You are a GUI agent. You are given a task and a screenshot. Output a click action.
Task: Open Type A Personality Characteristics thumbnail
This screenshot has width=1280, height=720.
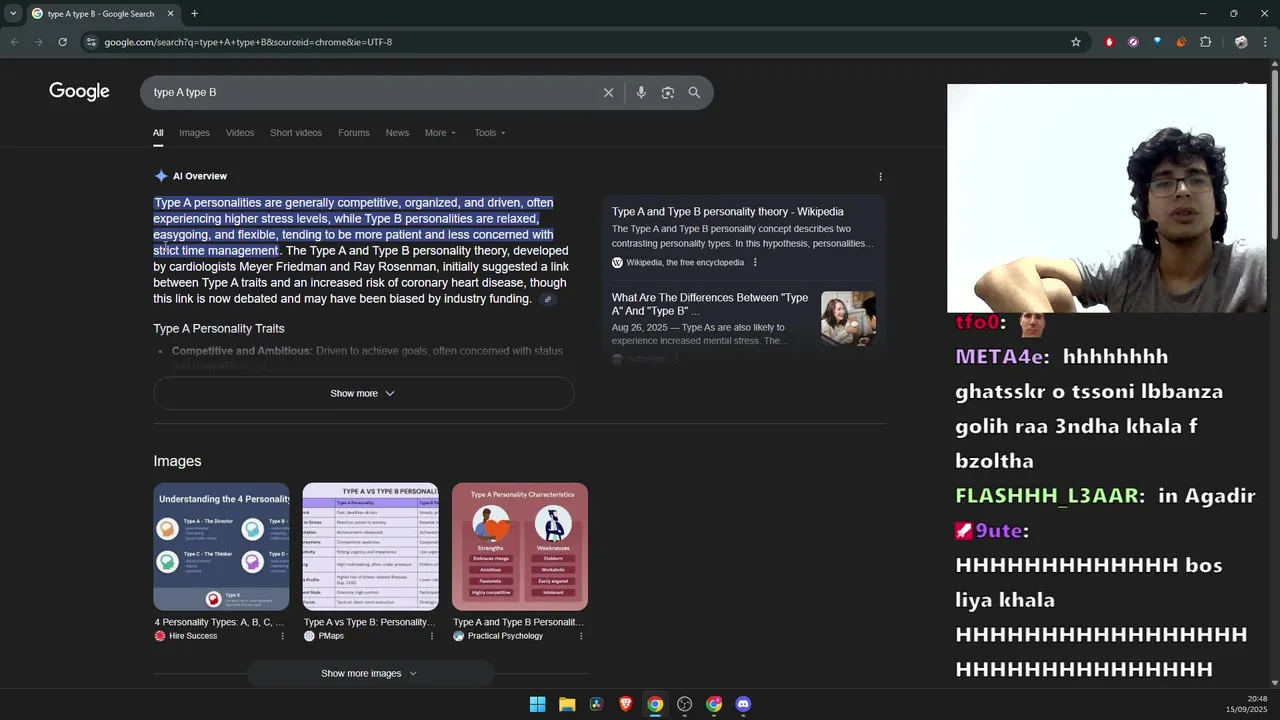(520, 547)
